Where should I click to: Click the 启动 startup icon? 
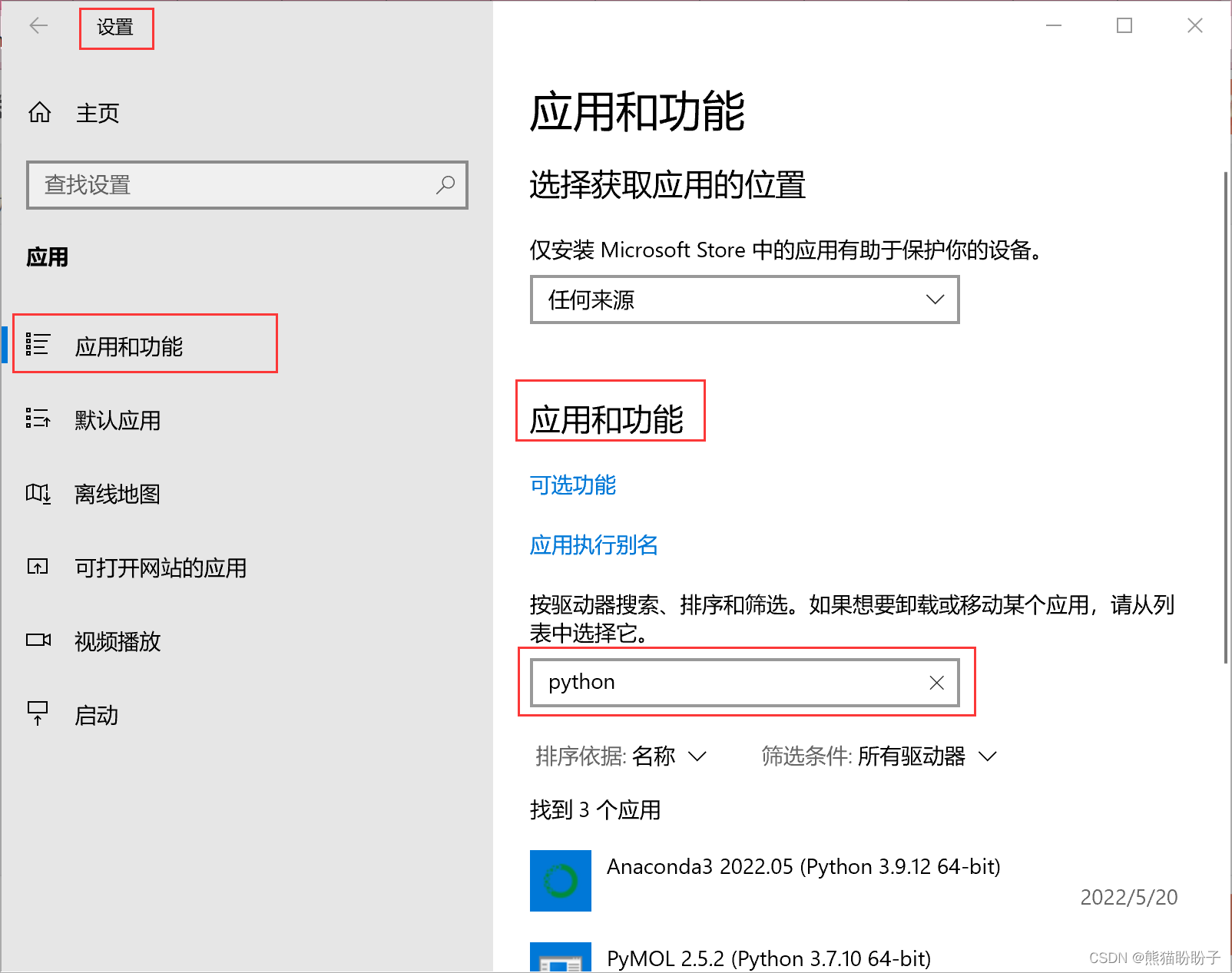[38, 713]
